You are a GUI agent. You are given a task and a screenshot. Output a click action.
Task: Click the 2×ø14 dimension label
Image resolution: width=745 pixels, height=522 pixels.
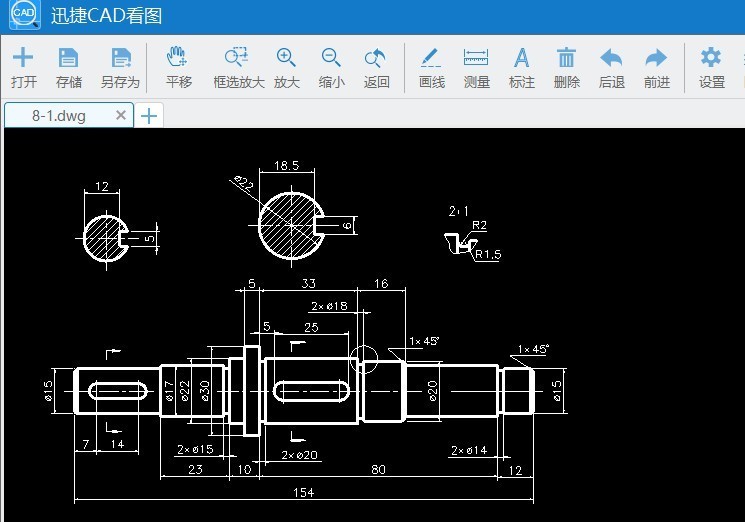point(469,450)
